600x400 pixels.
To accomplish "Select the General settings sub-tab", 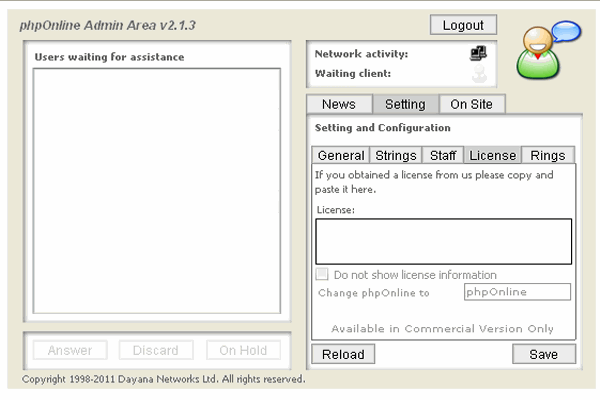I will point(341,155).
